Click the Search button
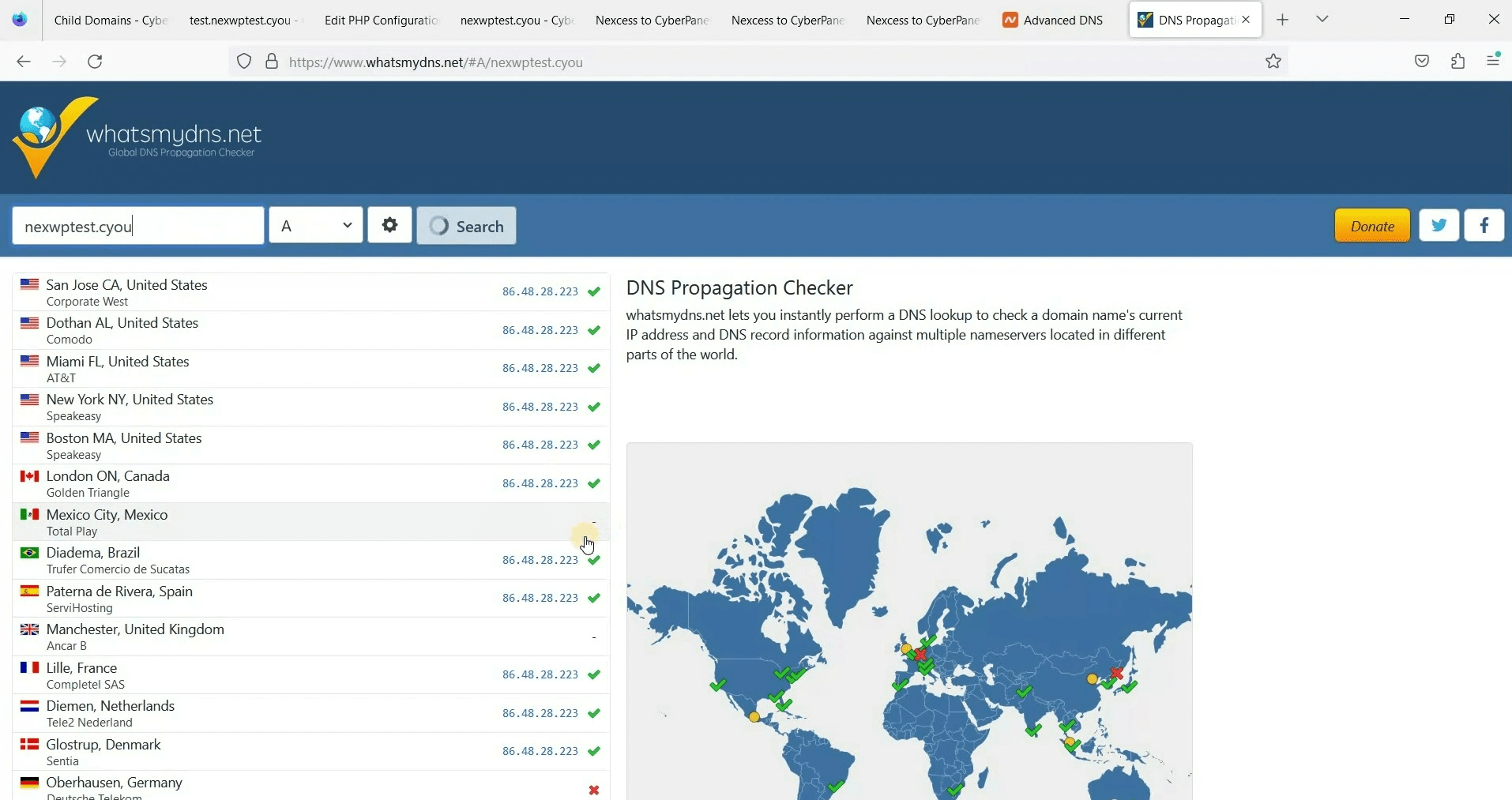This screenshot has height=800, width=1512. pyautogui.click(x=467, y=225)
